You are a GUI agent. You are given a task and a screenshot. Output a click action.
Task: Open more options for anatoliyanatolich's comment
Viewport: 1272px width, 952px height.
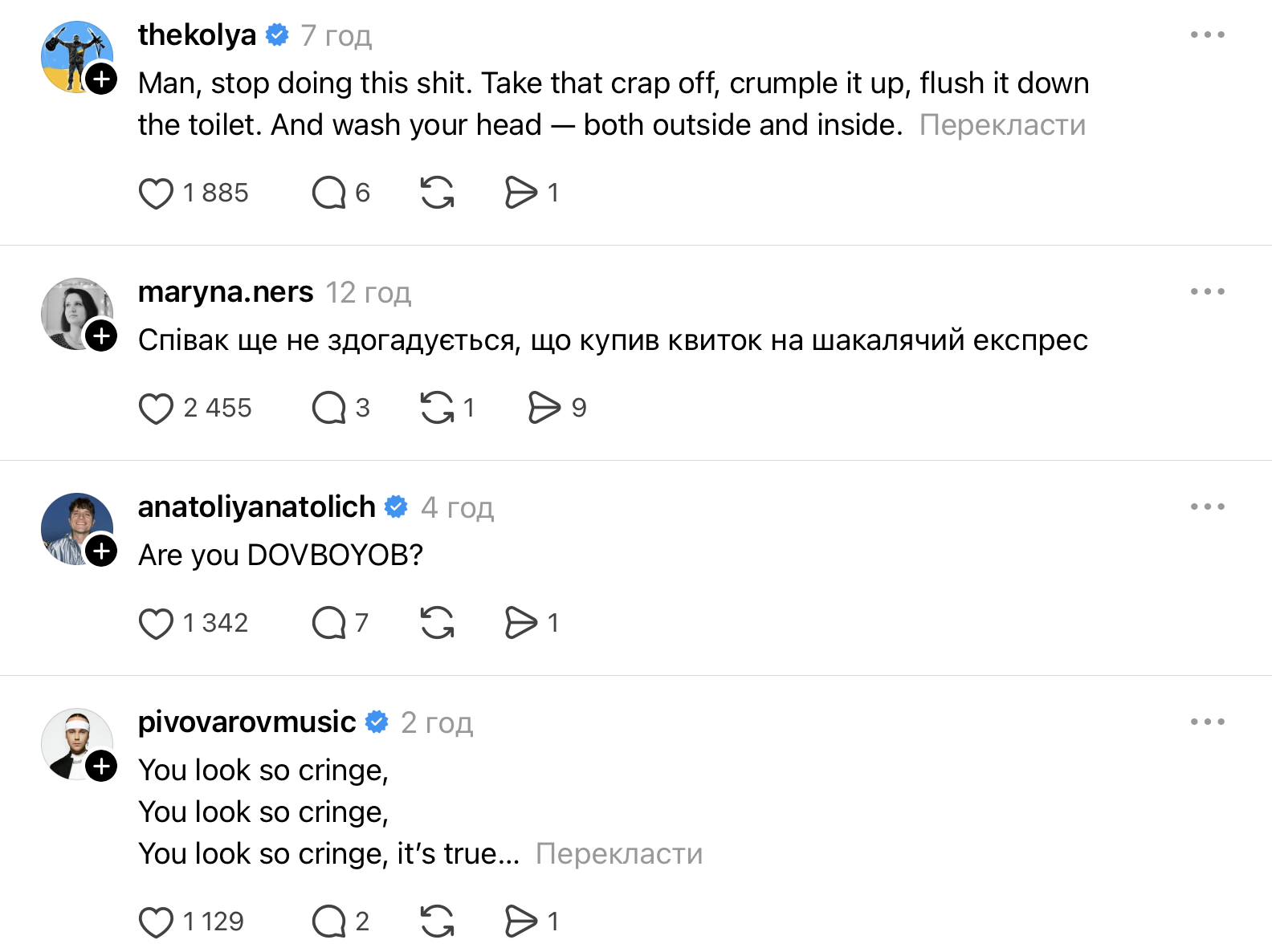(x=1207, y=507)
